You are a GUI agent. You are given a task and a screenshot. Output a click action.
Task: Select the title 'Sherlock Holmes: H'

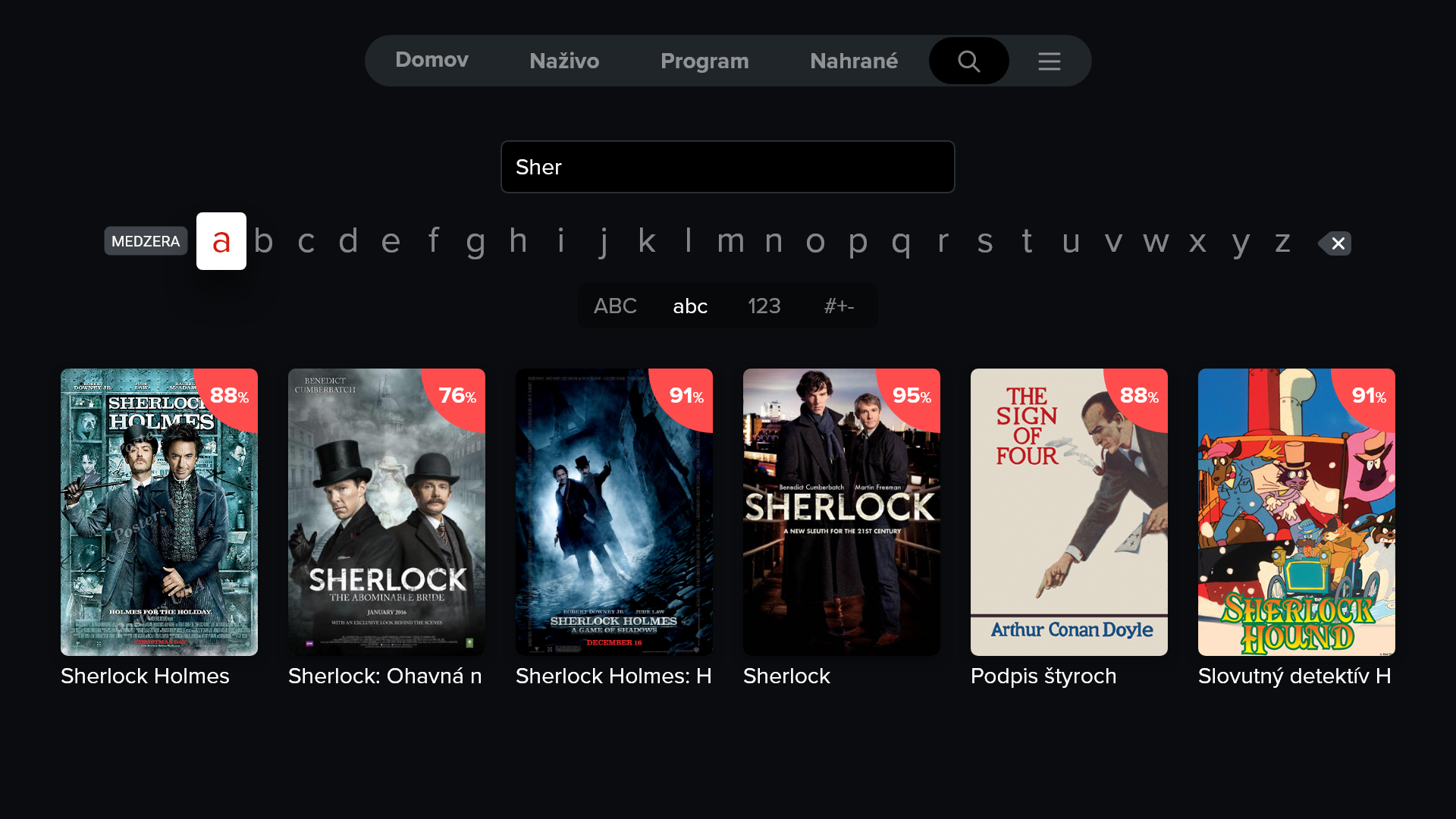pos(613,676)
